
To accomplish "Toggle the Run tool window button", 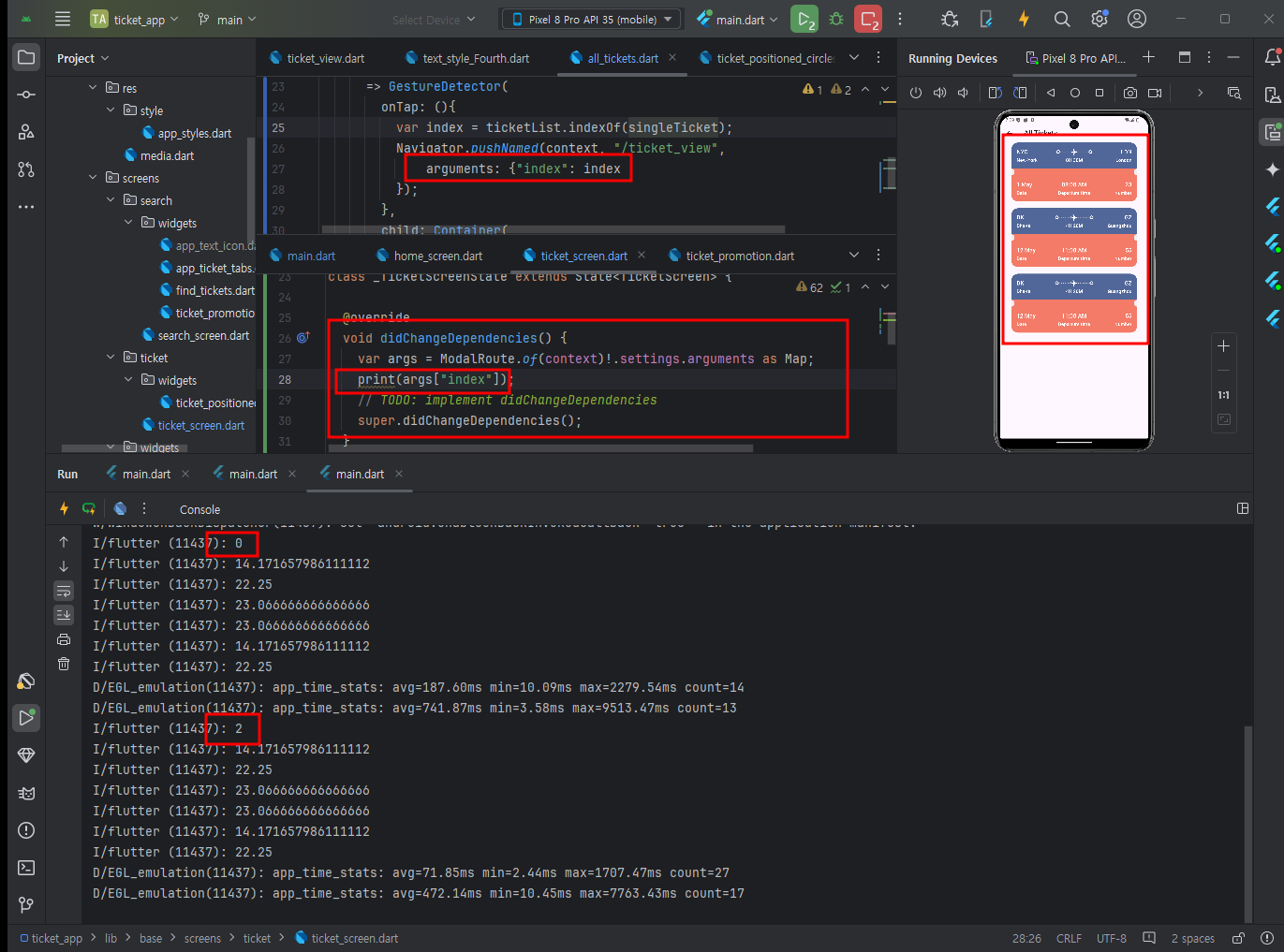I will click(x=26, y=718).
